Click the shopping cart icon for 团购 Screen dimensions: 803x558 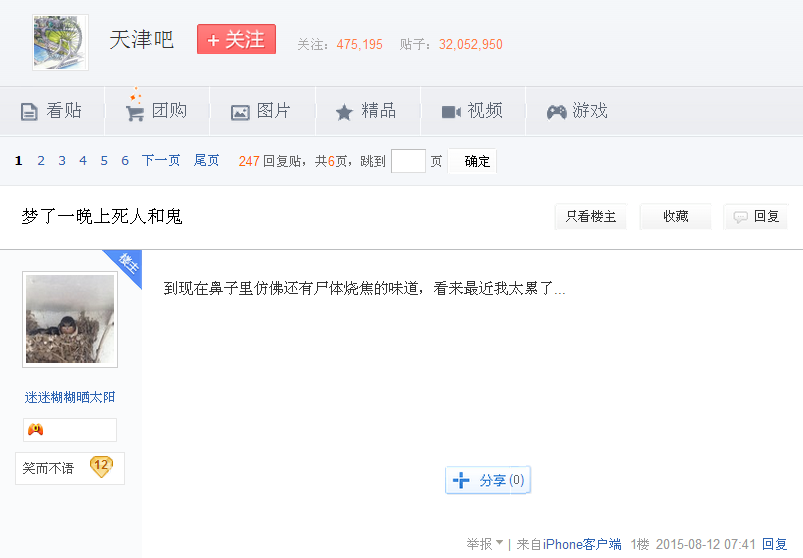click(135, 112)
